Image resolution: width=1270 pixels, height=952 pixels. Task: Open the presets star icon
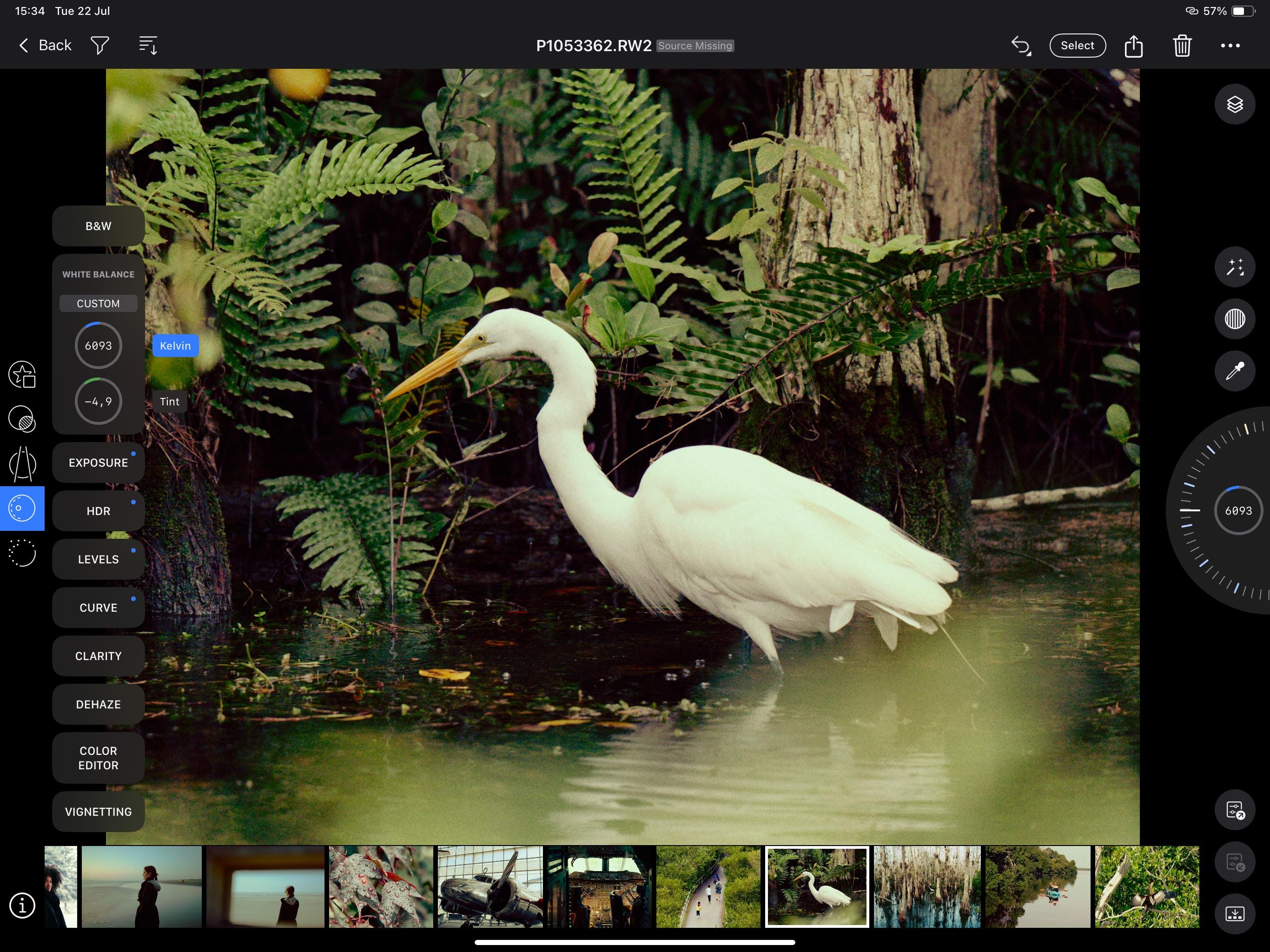coord(22,375)
